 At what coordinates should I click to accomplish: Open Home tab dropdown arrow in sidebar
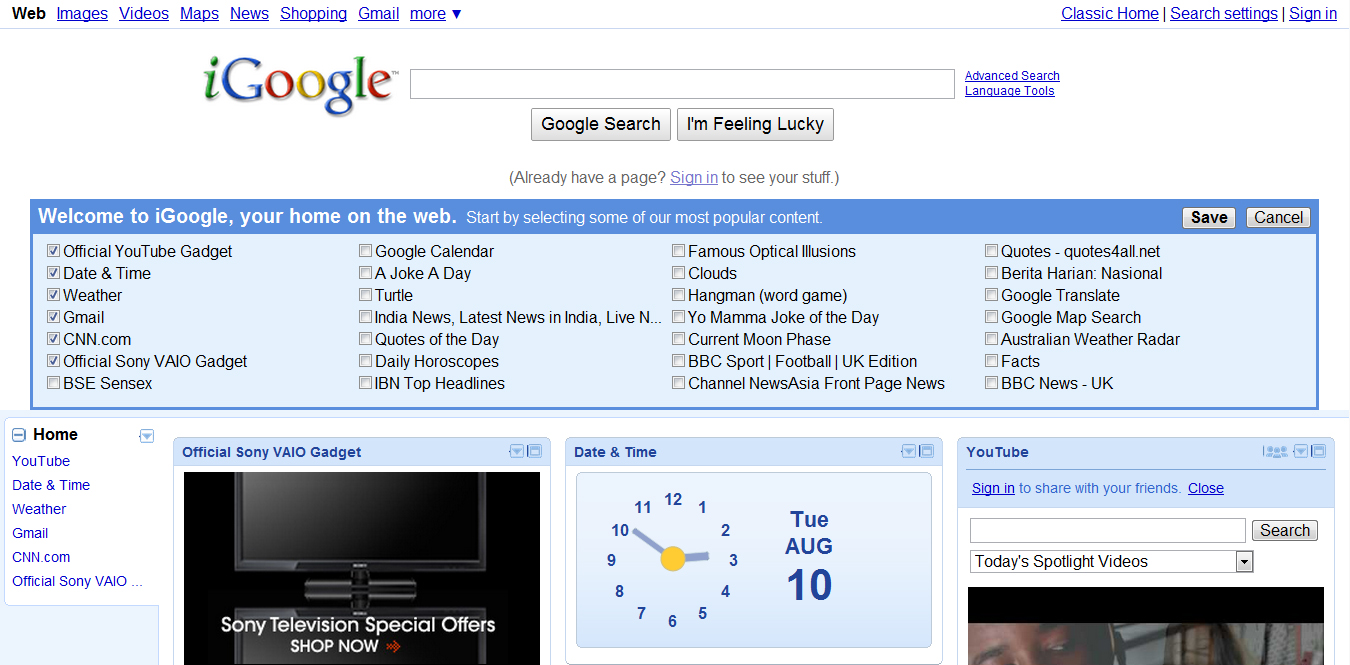click(x=147, y=436)
